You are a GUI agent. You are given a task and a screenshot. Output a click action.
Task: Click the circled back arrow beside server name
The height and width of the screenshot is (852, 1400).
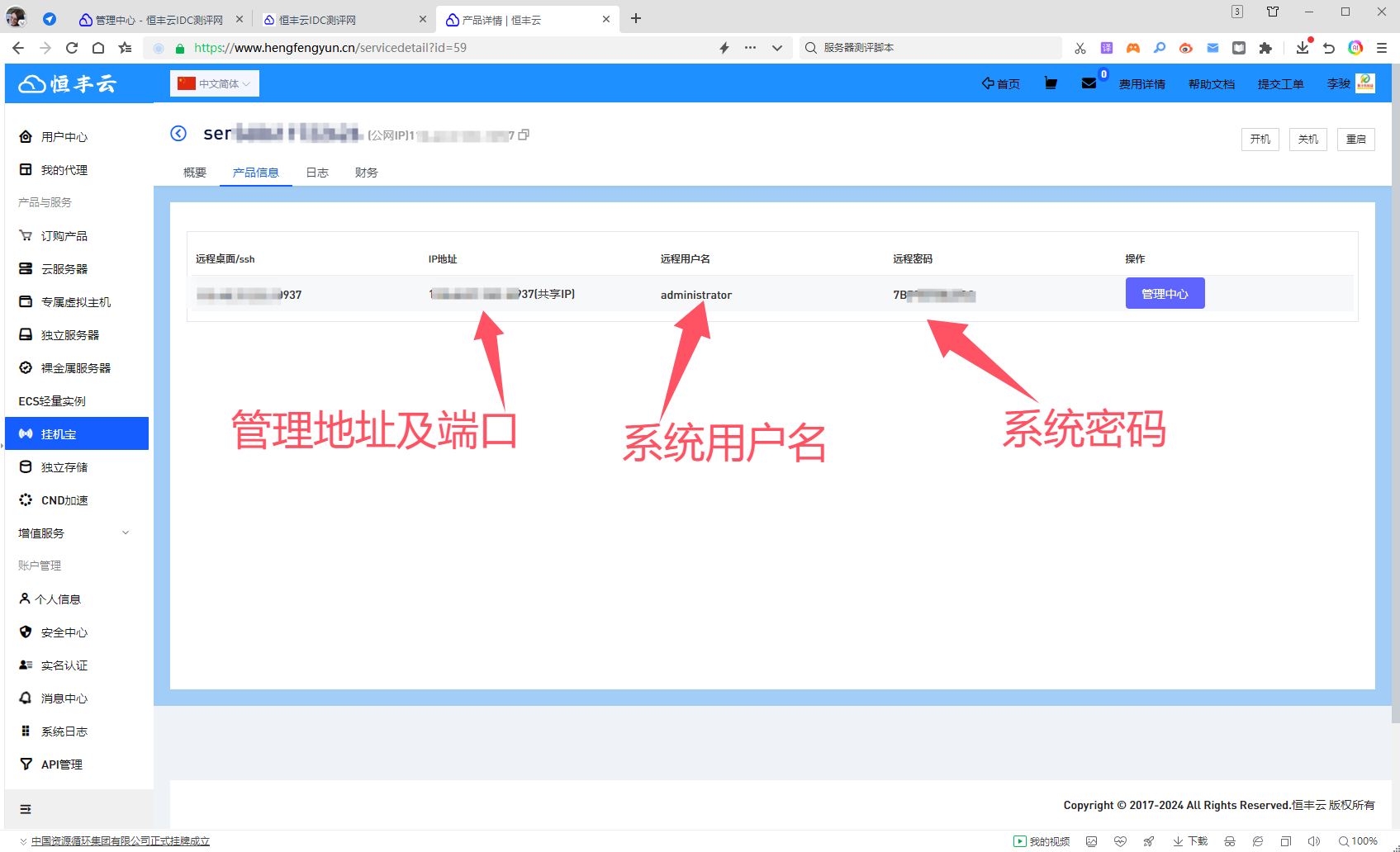pos(178,134)
